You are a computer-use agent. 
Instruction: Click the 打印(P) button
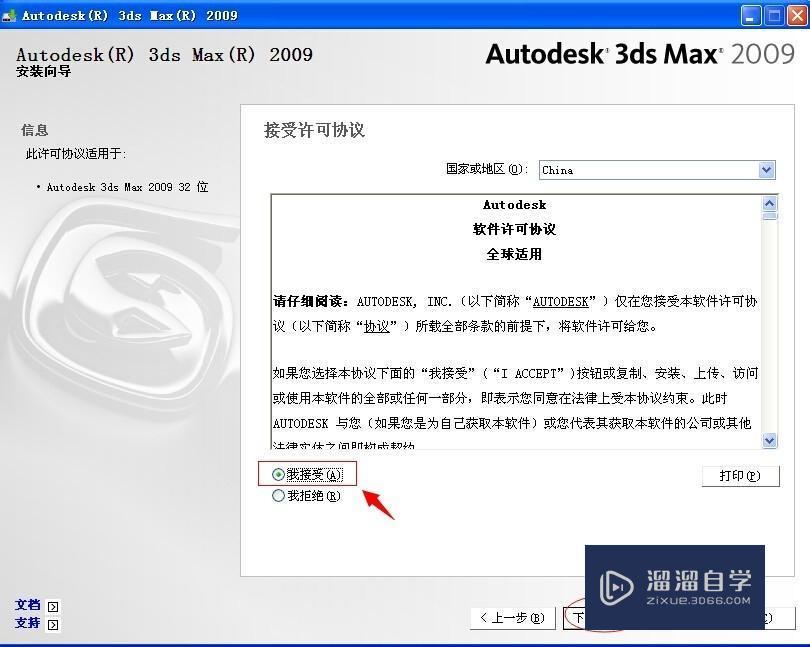pyautogui.click(x=740, y=476)
